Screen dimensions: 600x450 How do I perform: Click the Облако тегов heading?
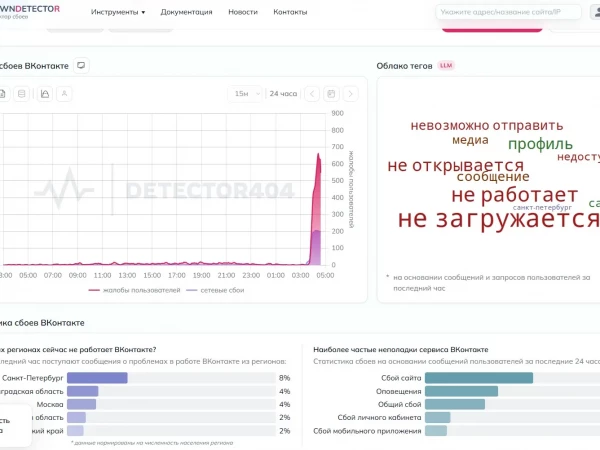click(x=404, y=66)
